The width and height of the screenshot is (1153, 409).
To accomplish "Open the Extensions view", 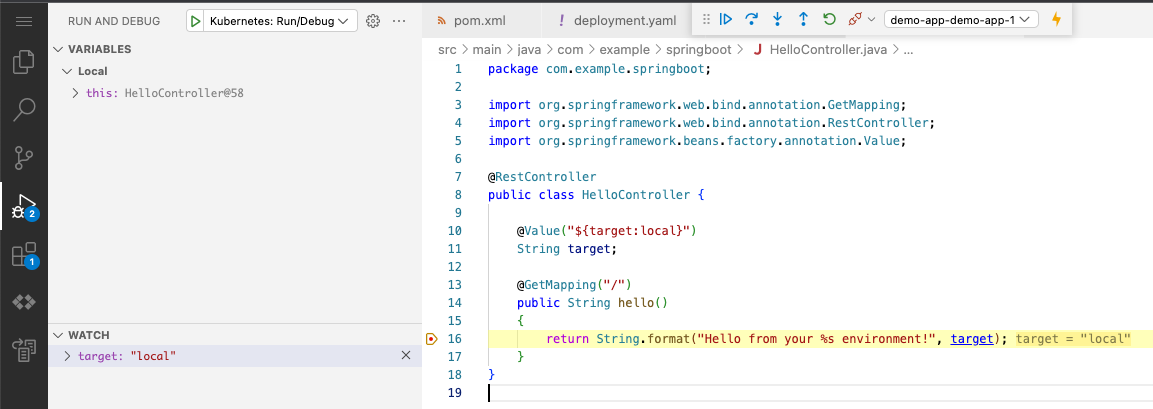I will (x=23, y=255).
